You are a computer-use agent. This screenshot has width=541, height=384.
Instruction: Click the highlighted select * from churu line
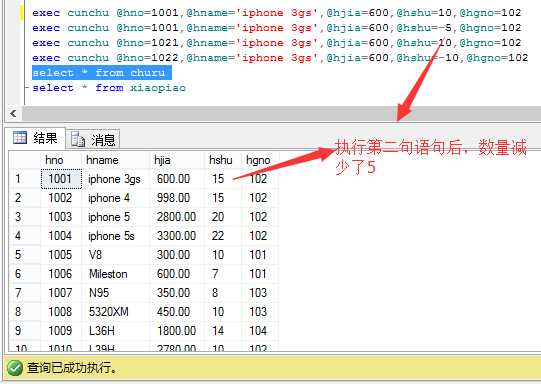[x=102, y=73]
